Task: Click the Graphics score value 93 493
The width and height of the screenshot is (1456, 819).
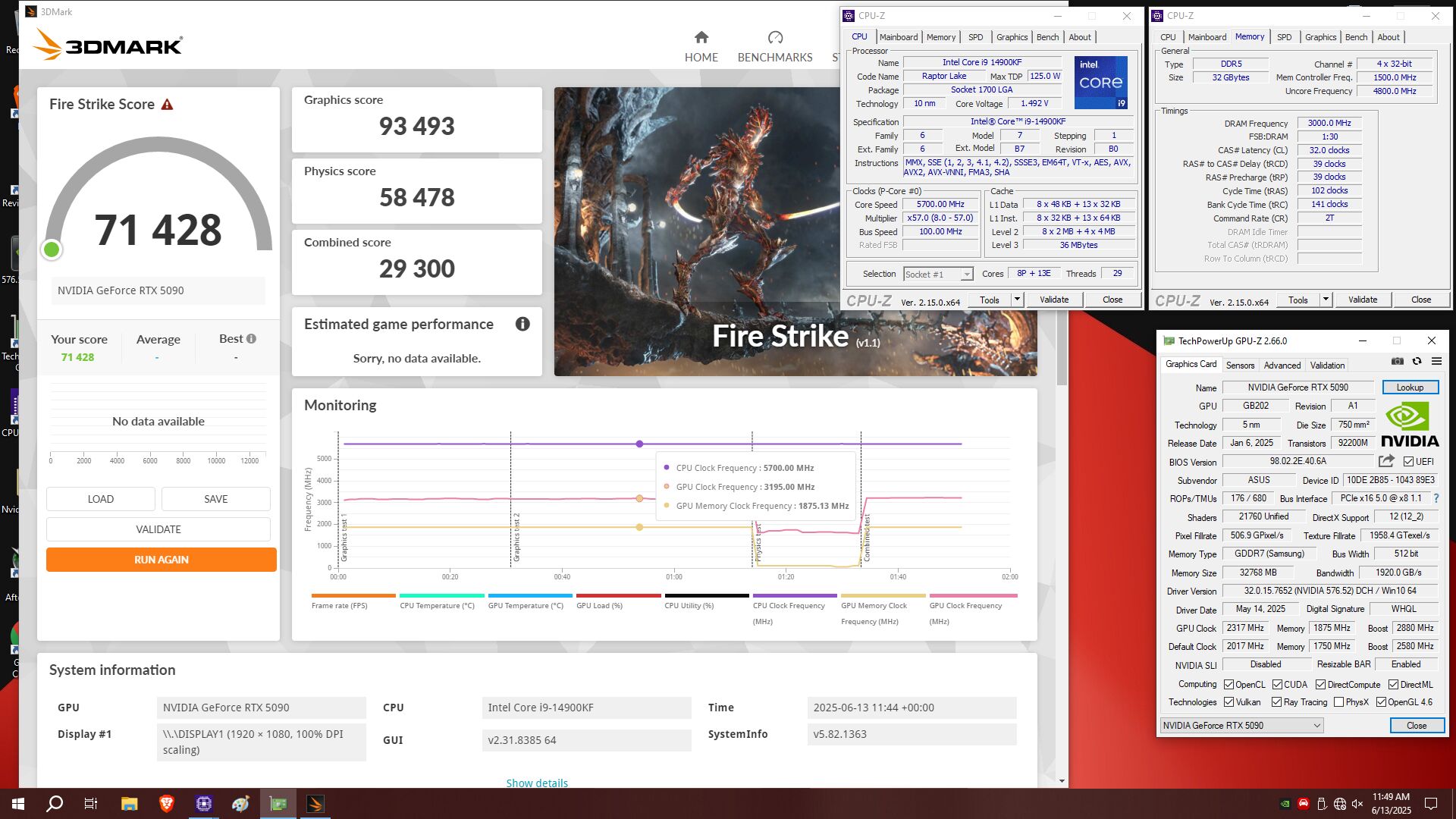Action: point(416,126)
